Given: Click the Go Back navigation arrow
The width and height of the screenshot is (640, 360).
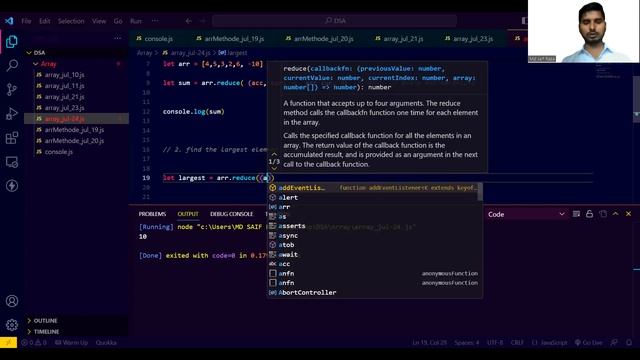Looking at the screenshot, I should click(188, 21).
